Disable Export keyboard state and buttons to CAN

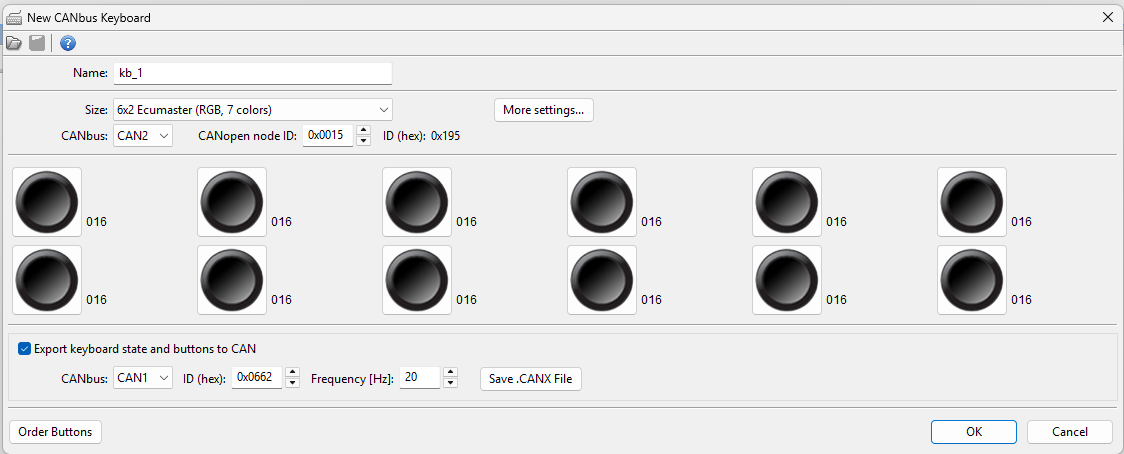coord(25,349)
